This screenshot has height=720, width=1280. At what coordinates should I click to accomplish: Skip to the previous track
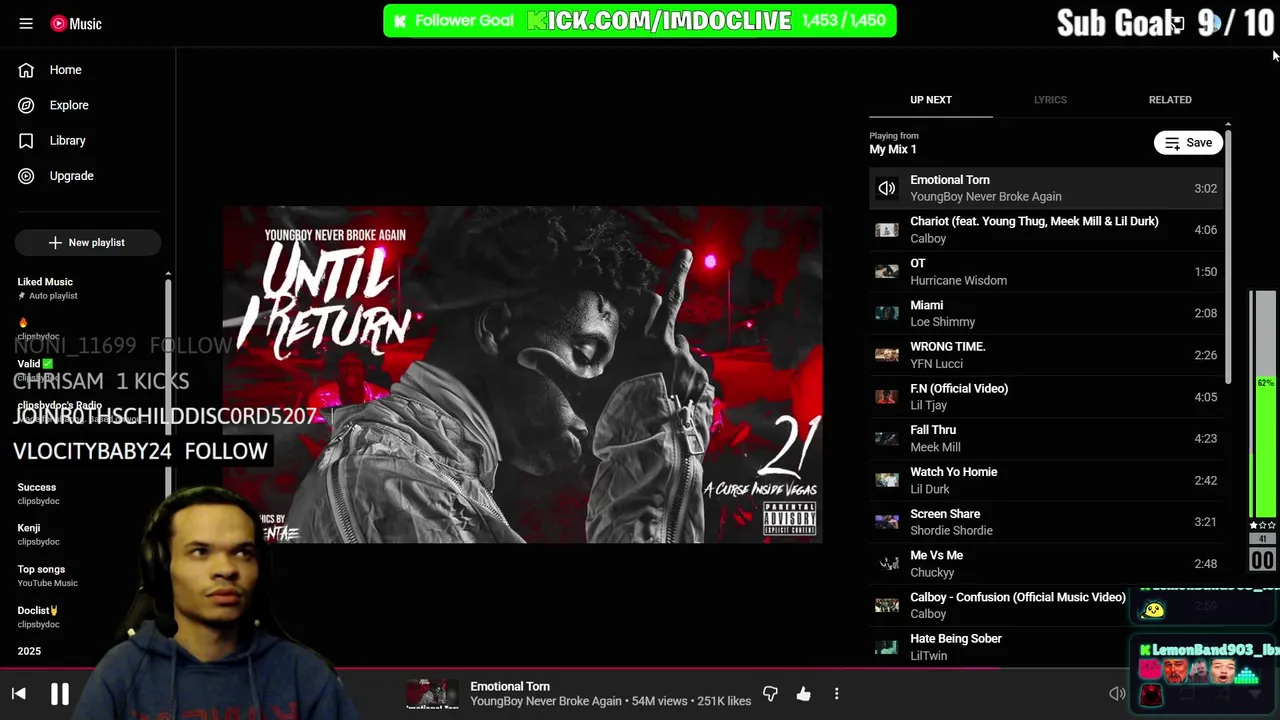pos(18,694)
